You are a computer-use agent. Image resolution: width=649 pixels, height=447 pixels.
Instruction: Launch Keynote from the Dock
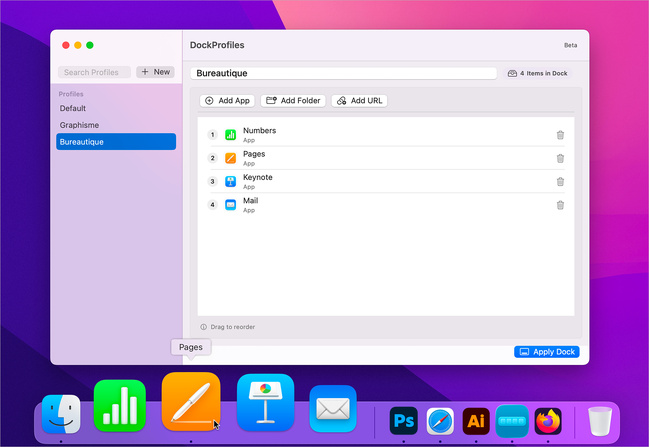265,403
